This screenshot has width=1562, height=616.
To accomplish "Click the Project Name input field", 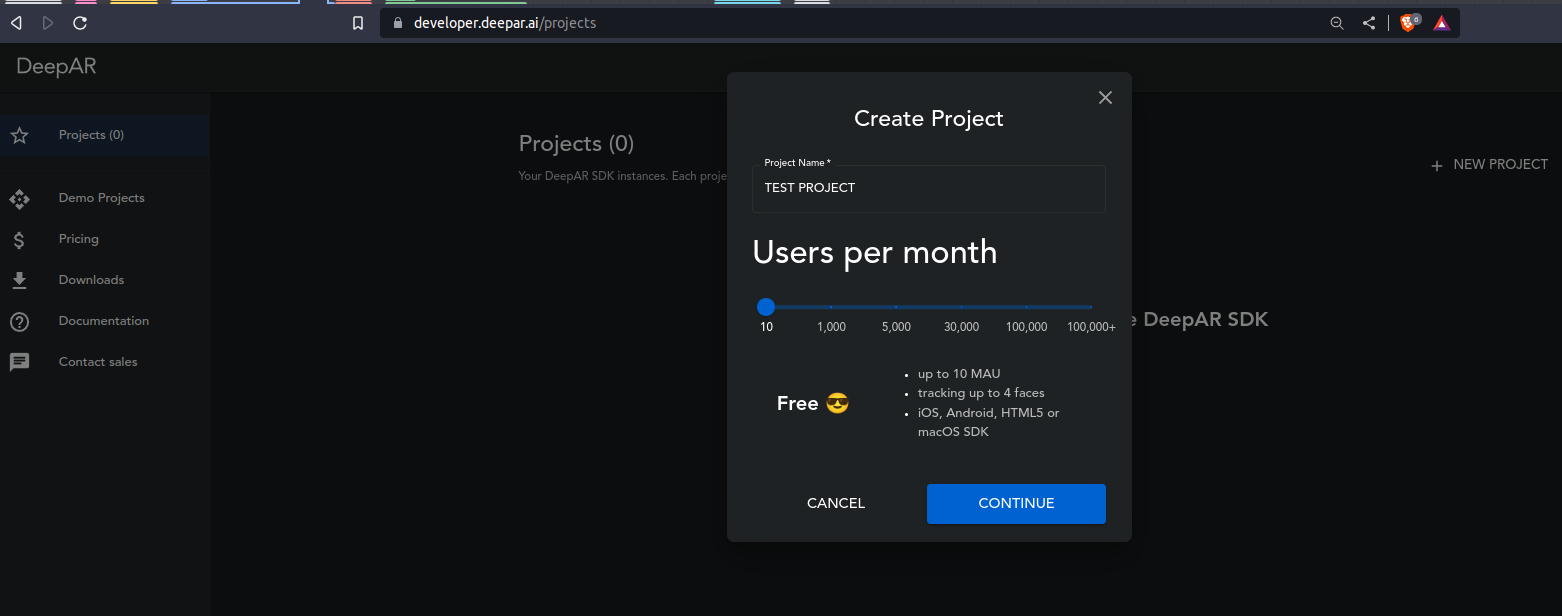I will 929,189.
